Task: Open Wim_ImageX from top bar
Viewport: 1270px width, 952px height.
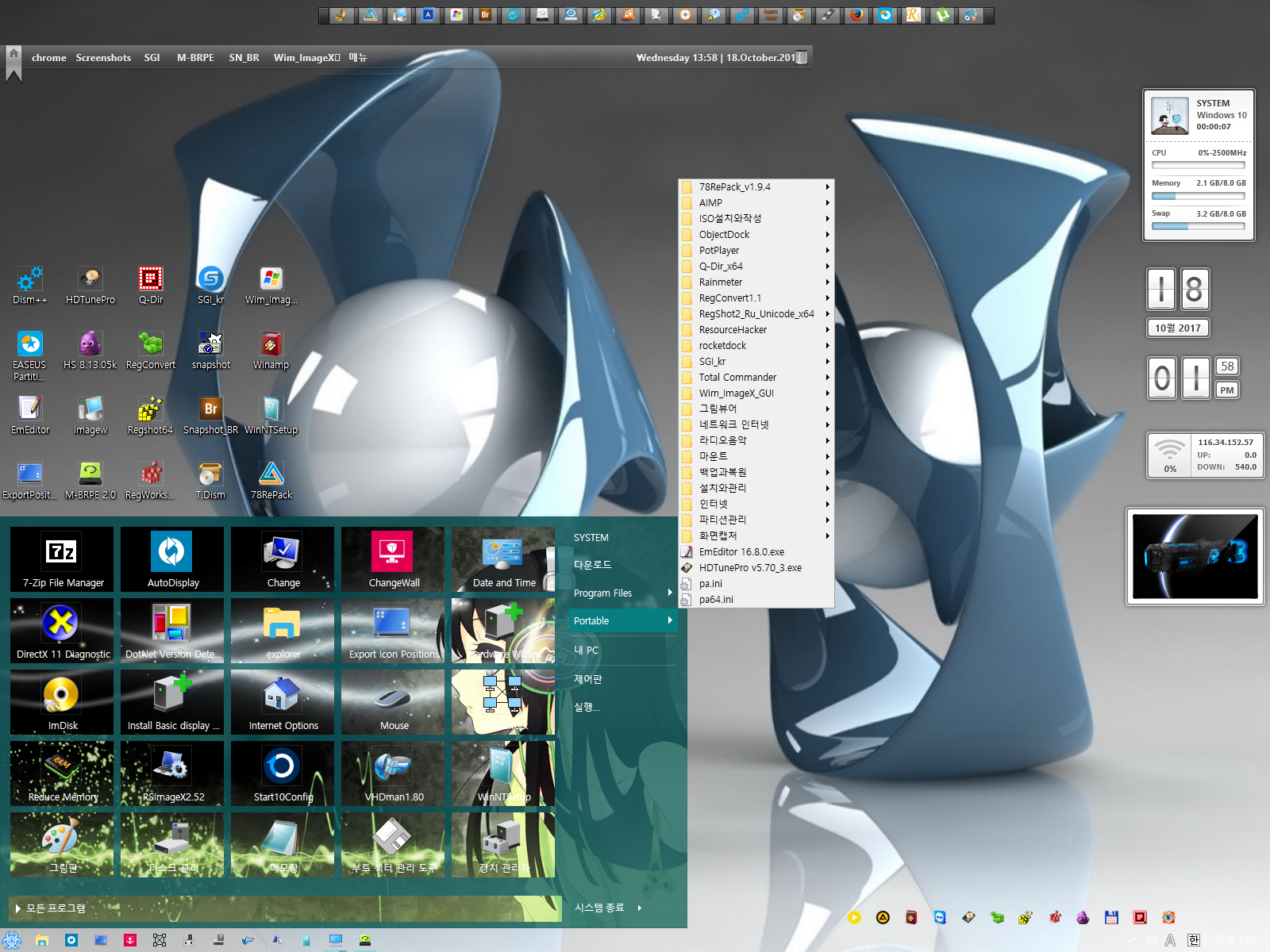Action: pyautogui.click(x=306, y=58)
